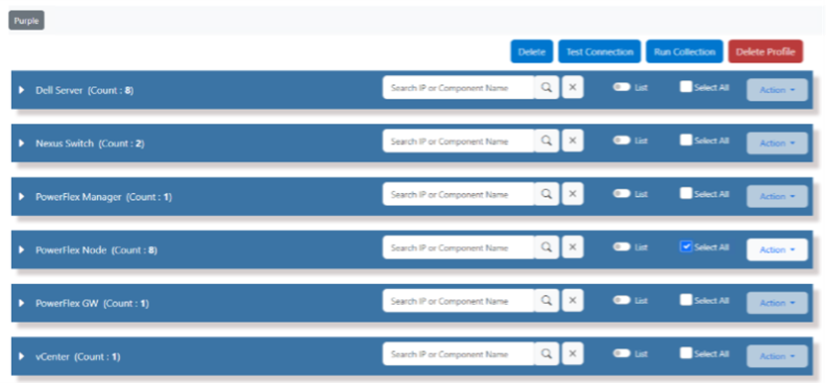Clear search with X in vCenter row
This screenshot has width=827, height=383.
coord(573,354)
